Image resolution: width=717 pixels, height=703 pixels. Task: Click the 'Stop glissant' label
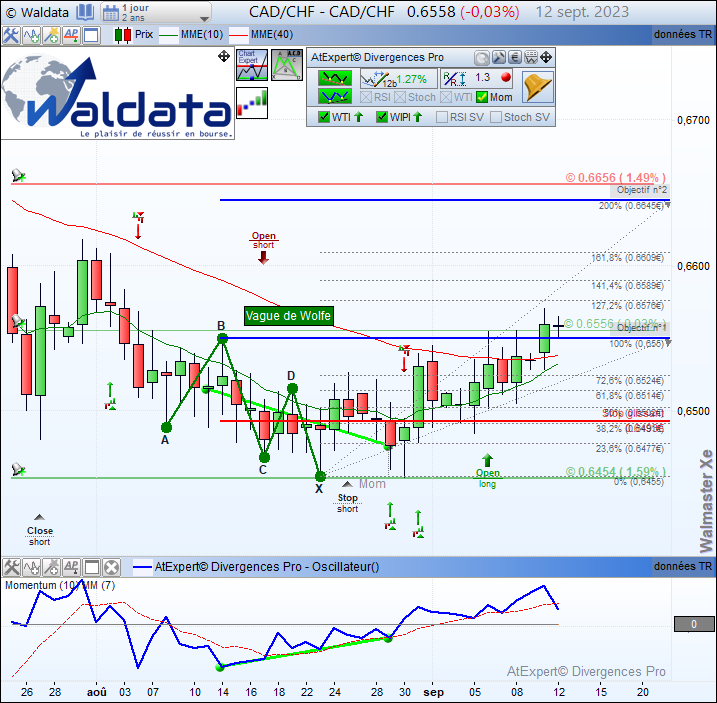click(633, 413)
